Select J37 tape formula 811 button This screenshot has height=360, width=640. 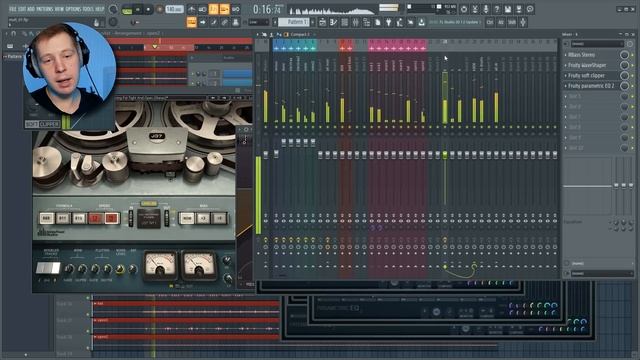tap(62, 218)
